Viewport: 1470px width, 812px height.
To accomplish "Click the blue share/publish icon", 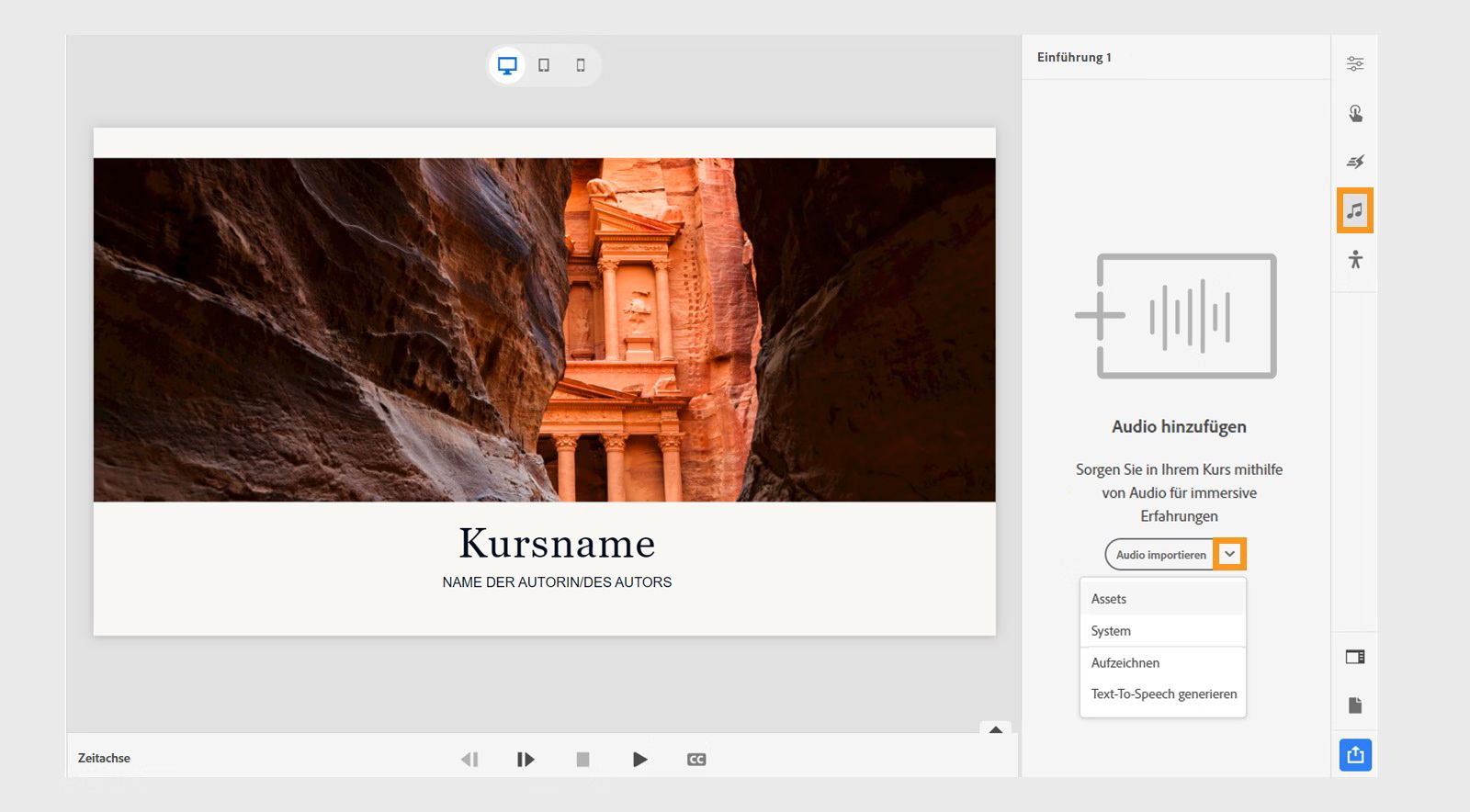I will pos(1354,755).
